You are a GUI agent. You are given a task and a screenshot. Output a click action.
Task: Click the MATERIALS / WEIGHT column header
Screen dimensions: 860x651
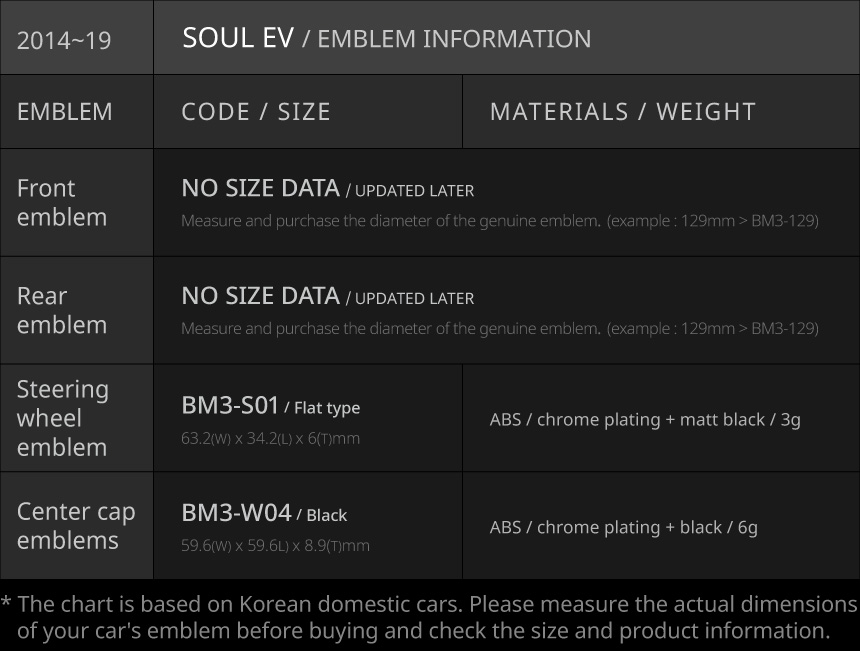[622, 112]
